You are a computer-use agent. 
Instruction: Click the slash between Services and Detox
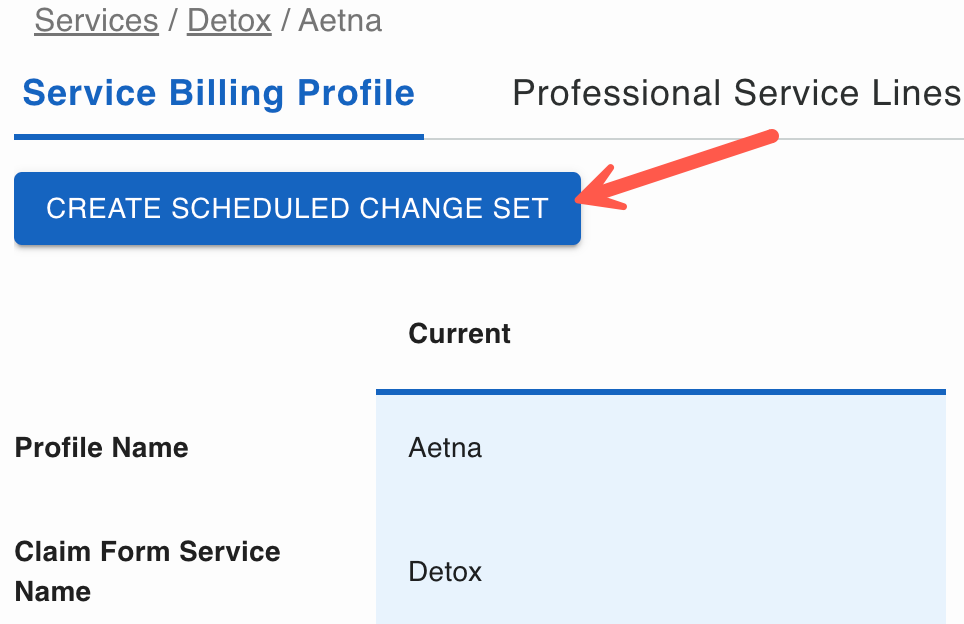click(173, 21)
